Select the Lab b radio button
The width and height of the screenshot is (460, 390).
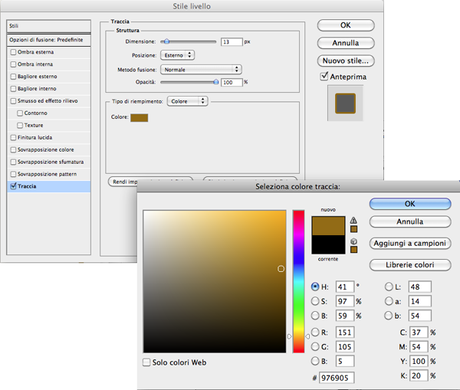pos(389,315)
